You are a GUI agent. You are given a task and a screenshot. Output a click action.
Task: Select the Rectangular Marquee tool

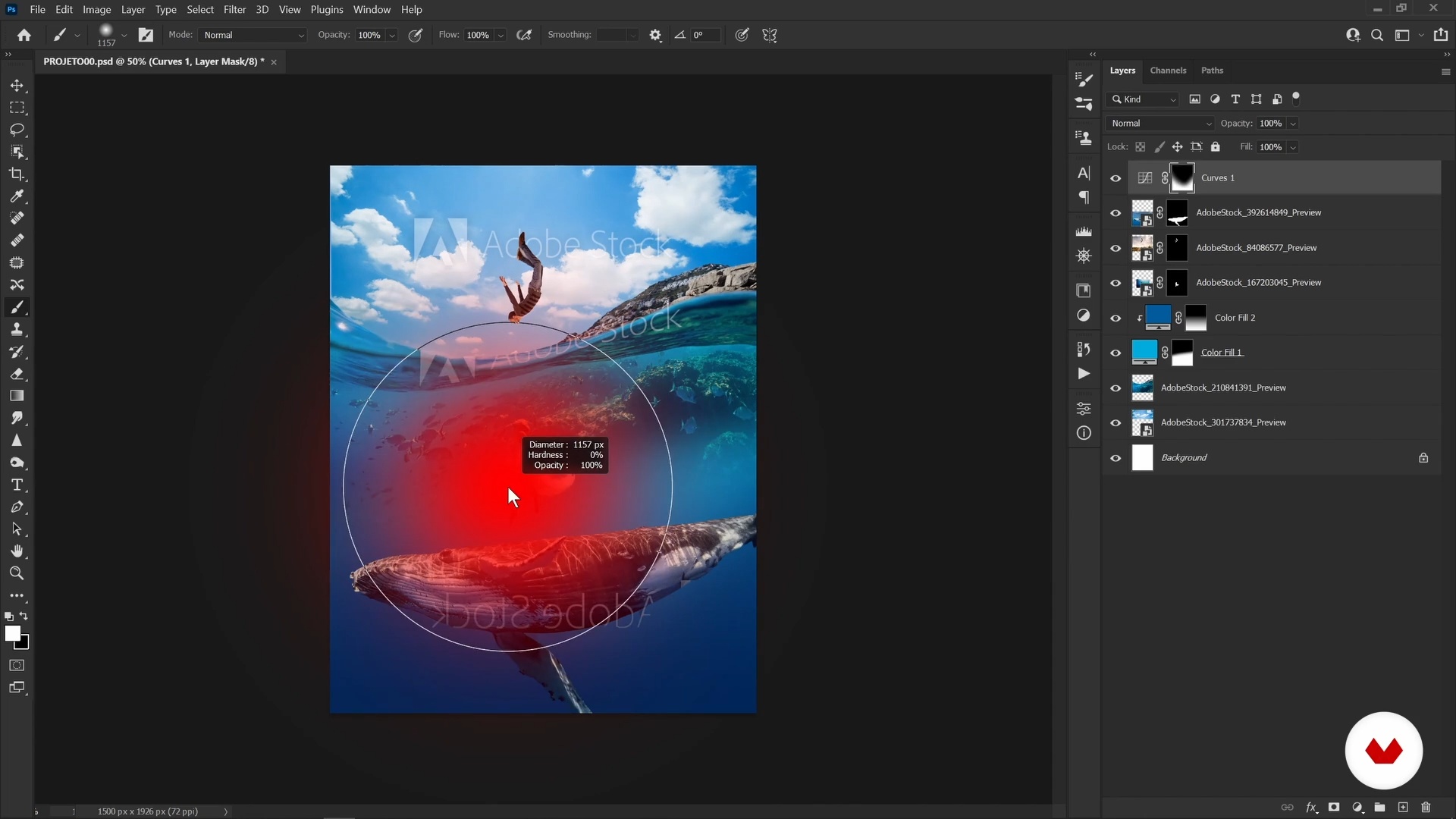17,108
